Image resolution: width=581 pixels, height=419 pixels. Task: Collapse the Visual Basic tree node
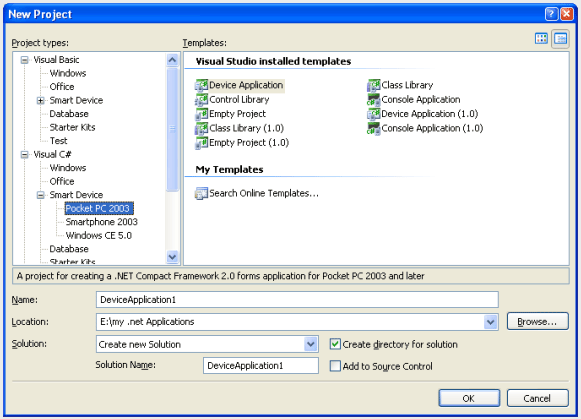(x=24, y=60)
